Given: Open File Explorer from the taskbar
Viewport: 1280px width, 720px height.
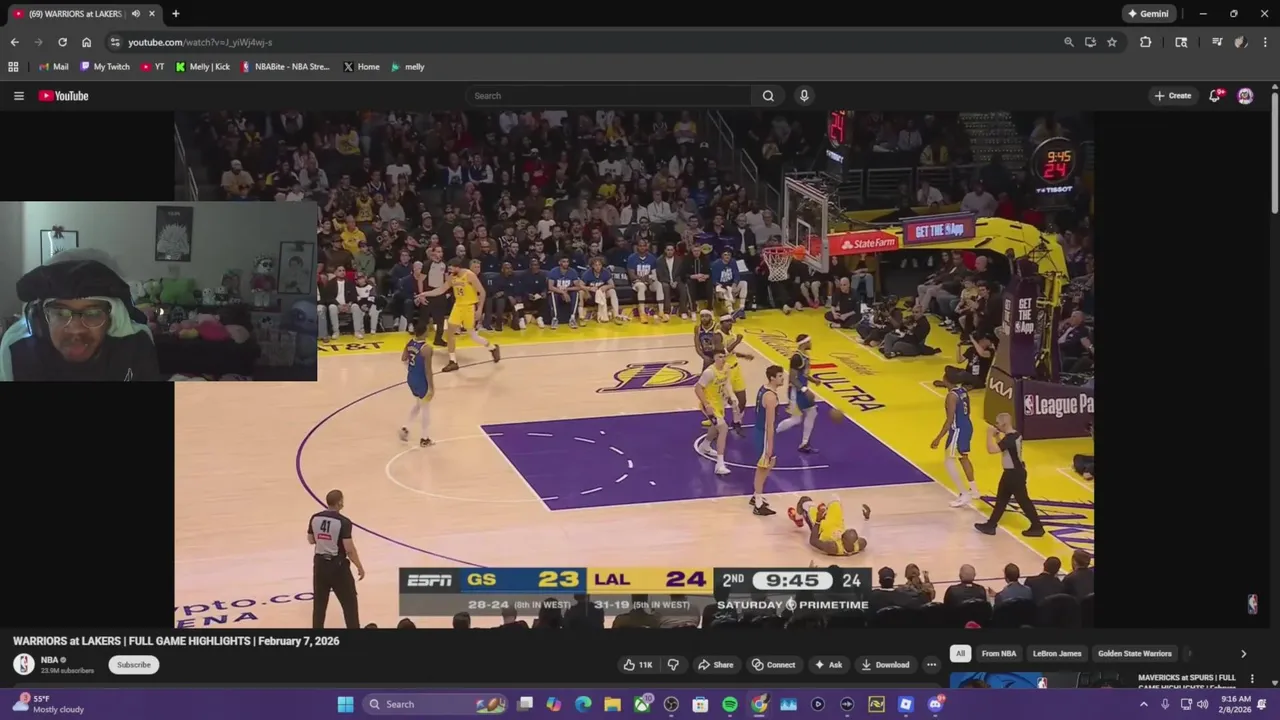Looking at the screenshot, I should pos(612,704).
